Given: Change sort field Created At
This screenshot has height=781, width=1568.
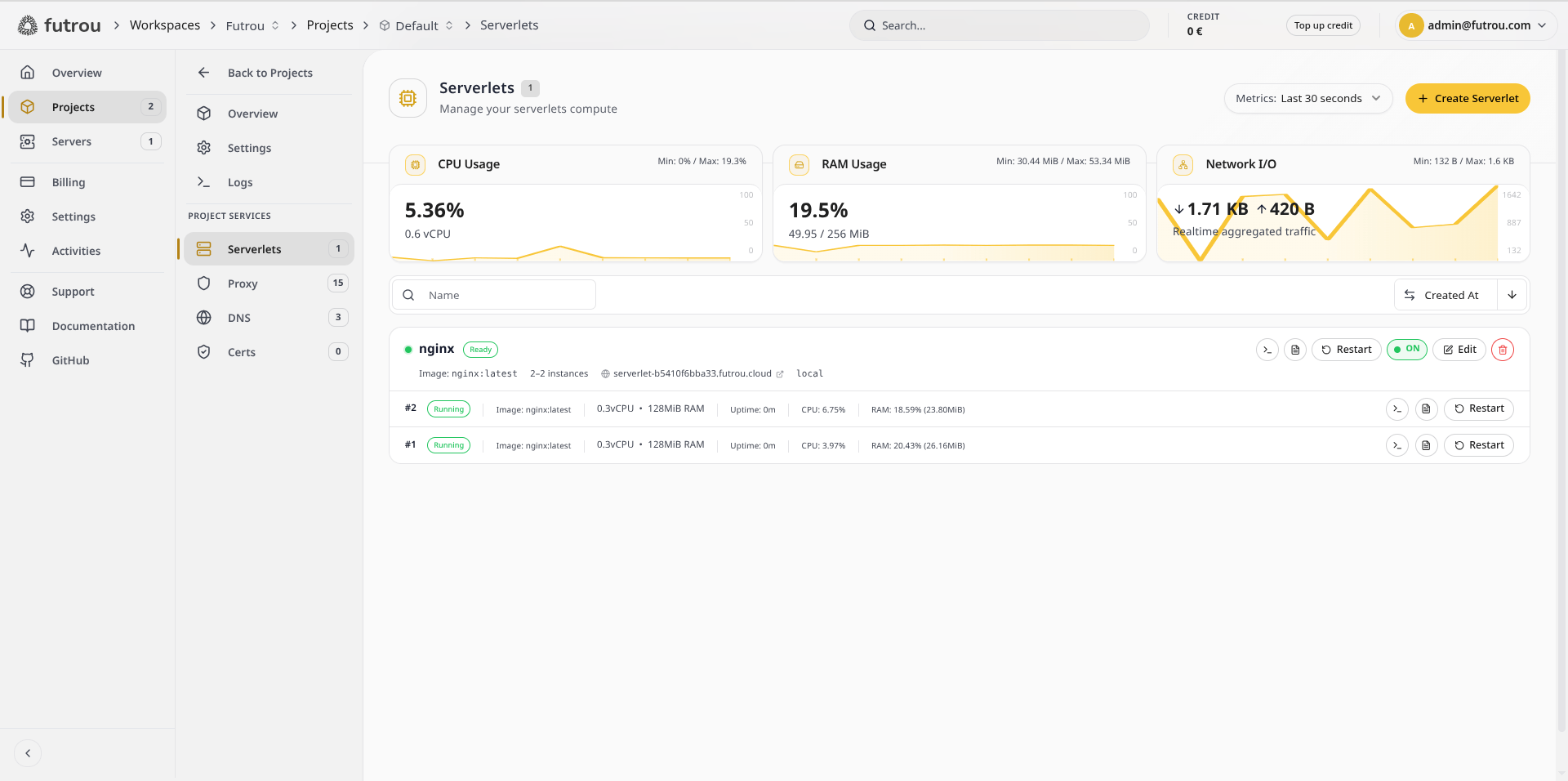Looking at the screenshot, I should 1445,295.
